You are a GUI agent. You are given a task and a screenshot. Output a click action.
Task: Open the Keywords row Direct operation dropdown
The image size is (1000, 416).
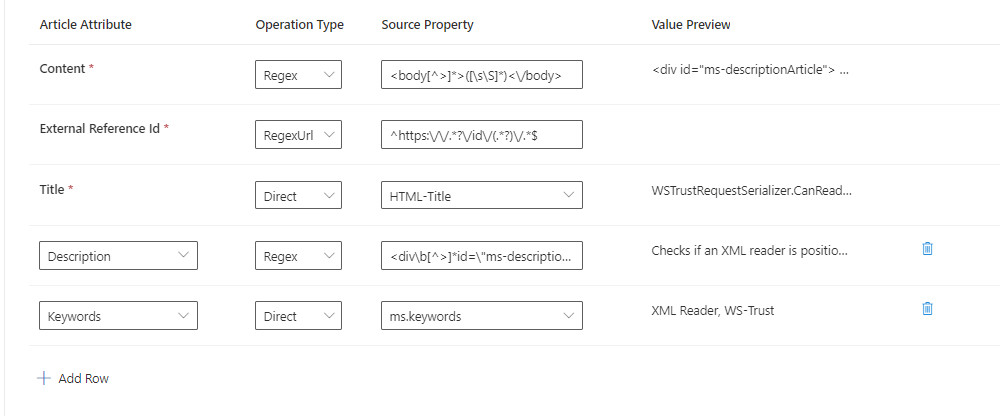(298, 316)
